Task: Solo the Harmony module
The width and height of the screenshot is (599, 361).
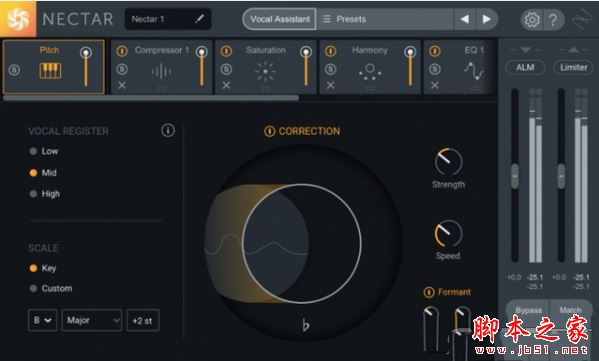Action: [x=330, y=70]
